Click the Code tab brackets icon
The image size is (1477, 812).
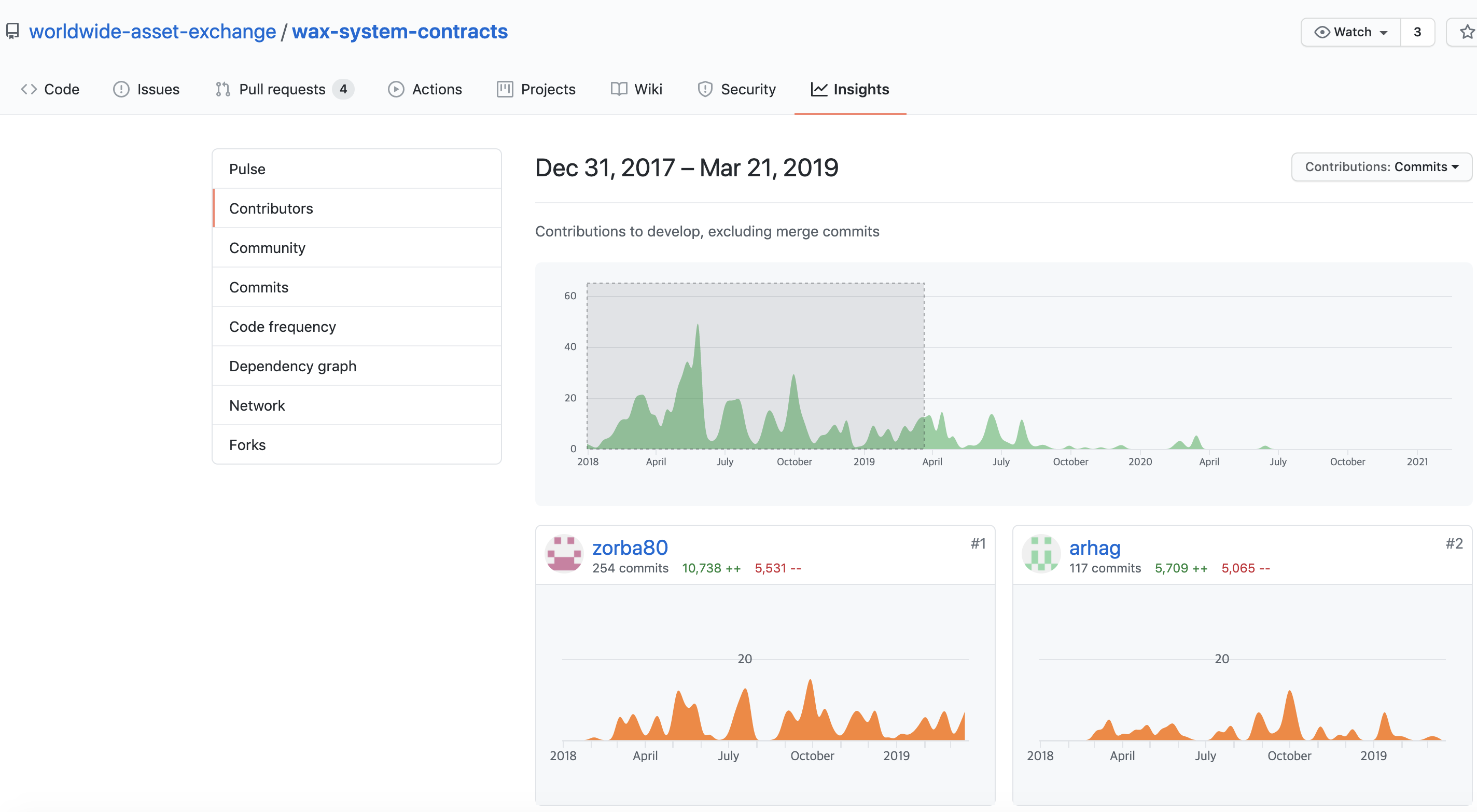click(x=29, y=90)
